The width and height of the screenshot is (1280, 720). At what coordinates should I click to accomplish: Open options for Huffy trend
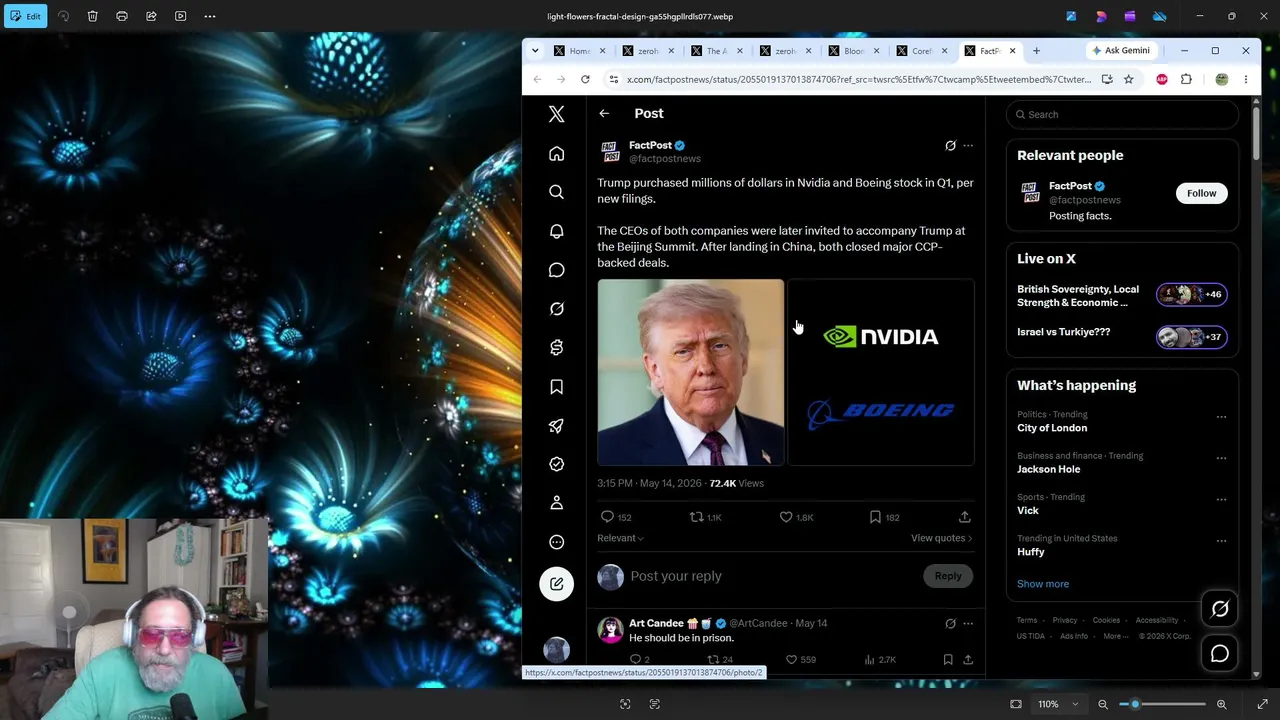point(1221,541)
